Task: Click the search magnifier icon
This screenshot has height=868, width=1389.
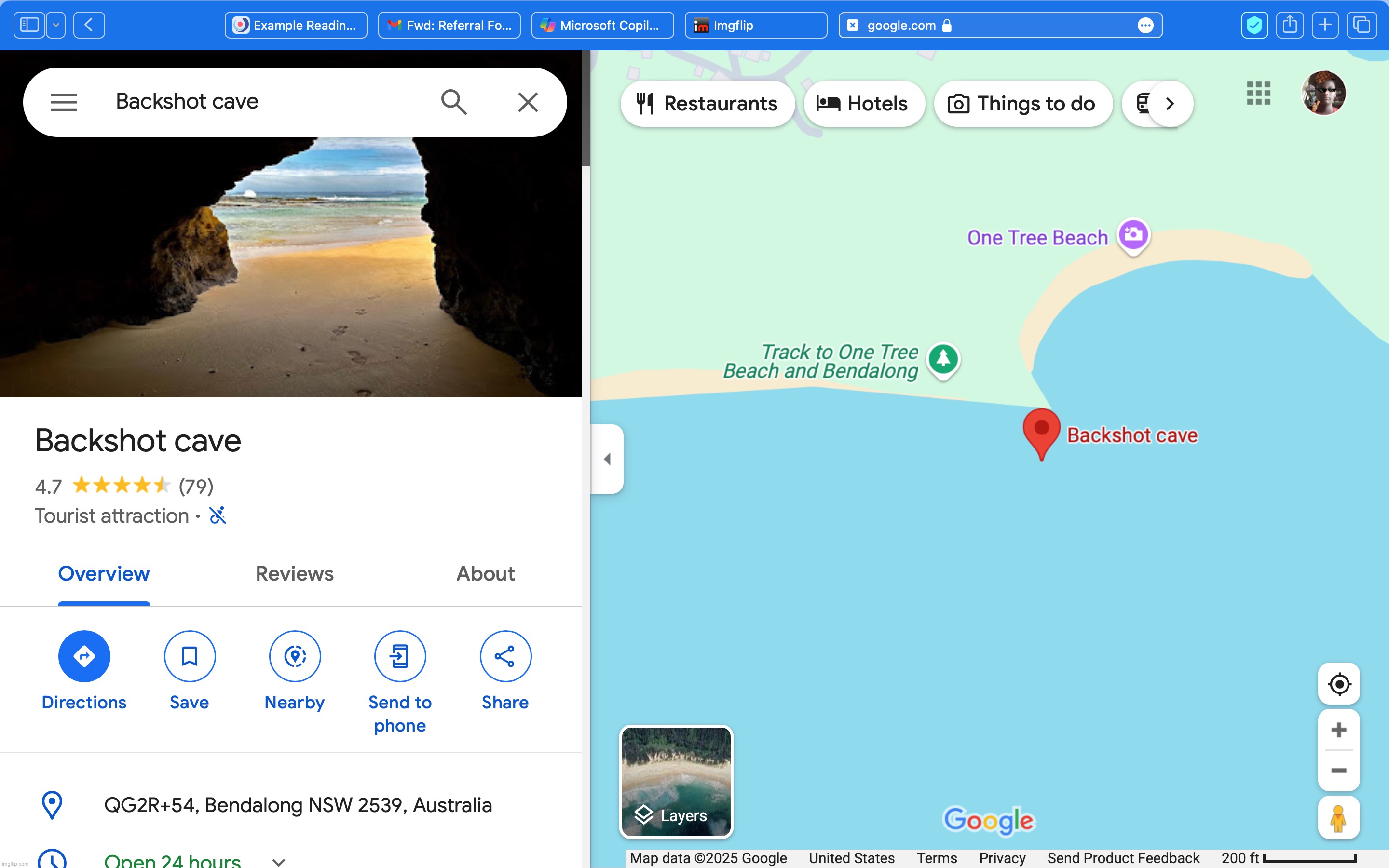Action: pos(453,102)
